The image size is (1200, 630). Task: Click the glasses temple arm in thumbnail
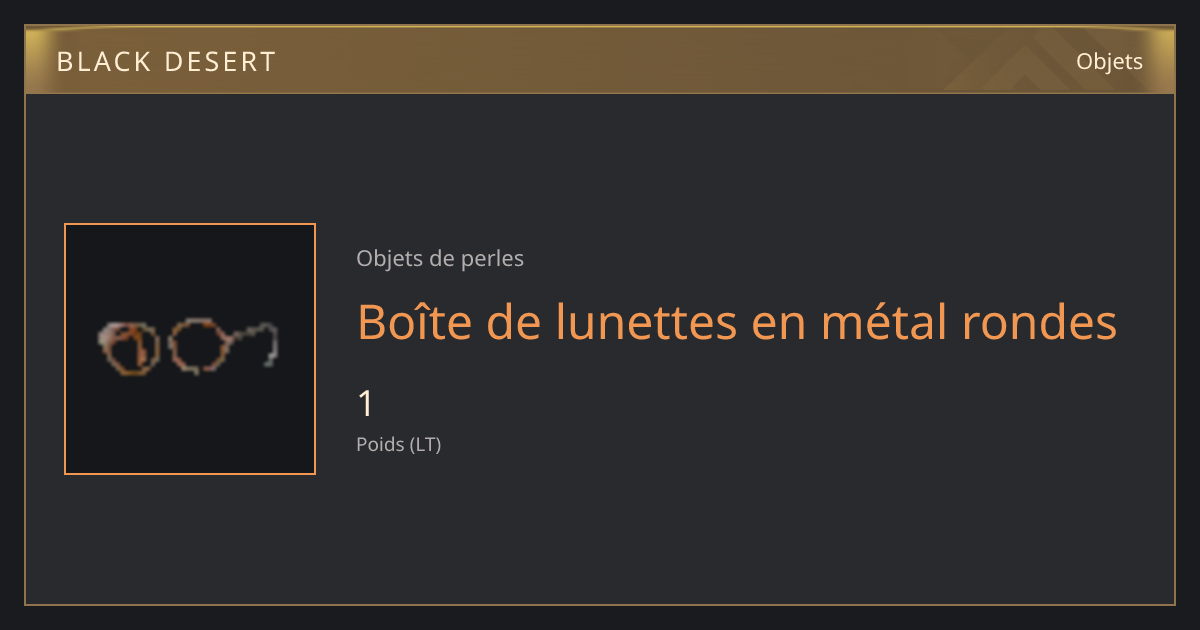point(254,341)
